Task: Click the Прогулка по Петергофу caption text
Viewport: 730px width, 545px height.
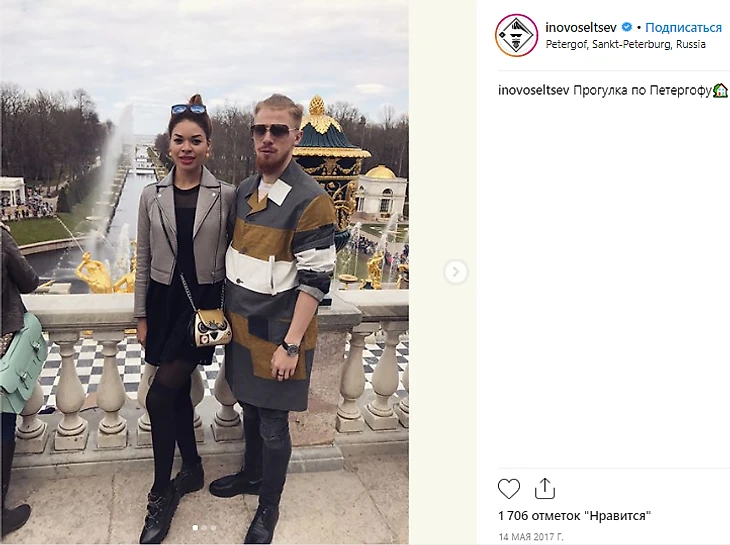Action: (x=642, y=90)
